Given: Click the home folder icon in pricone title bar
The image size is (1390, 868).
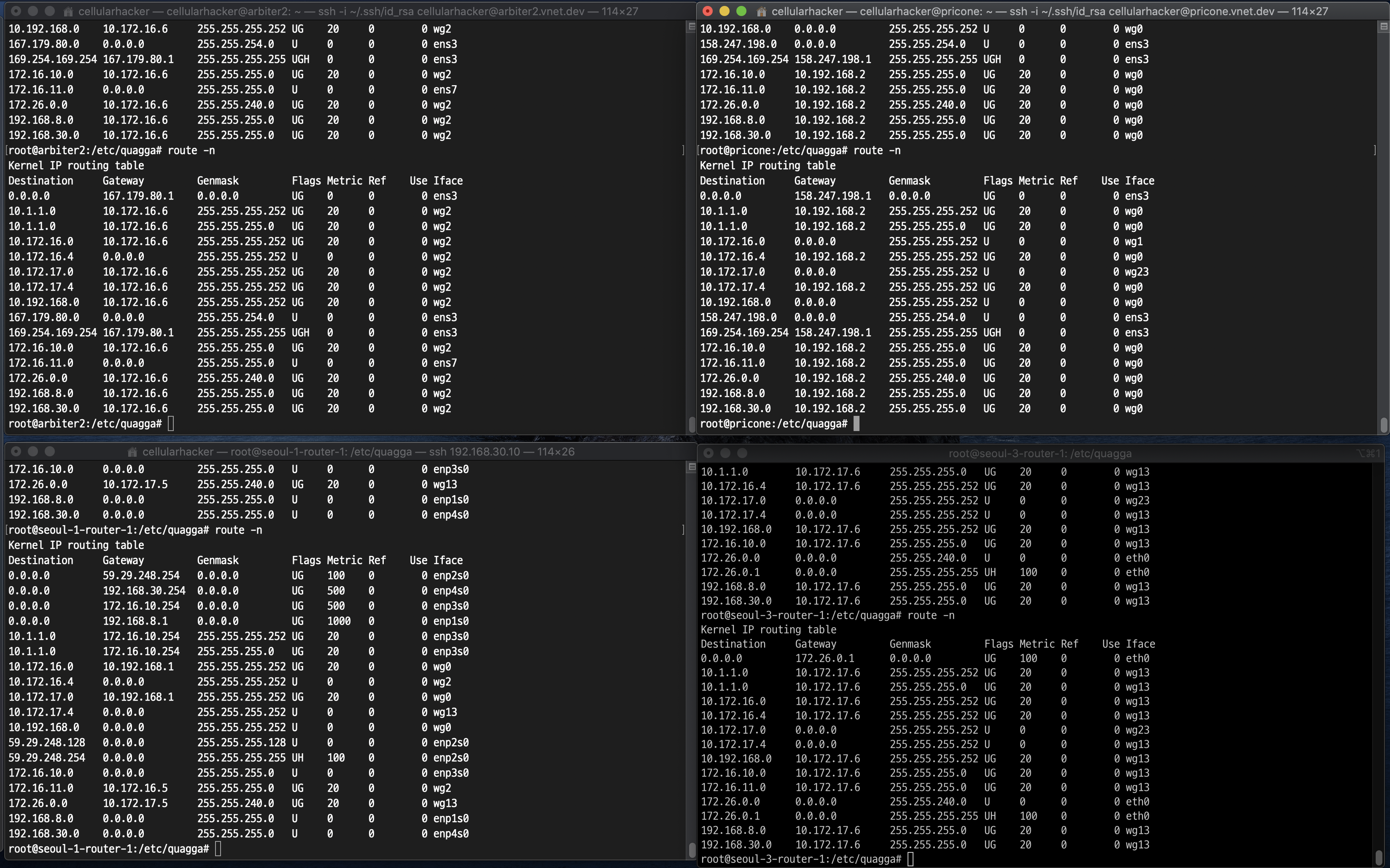Looking at the screenshot, I should [x=762, y=11].
